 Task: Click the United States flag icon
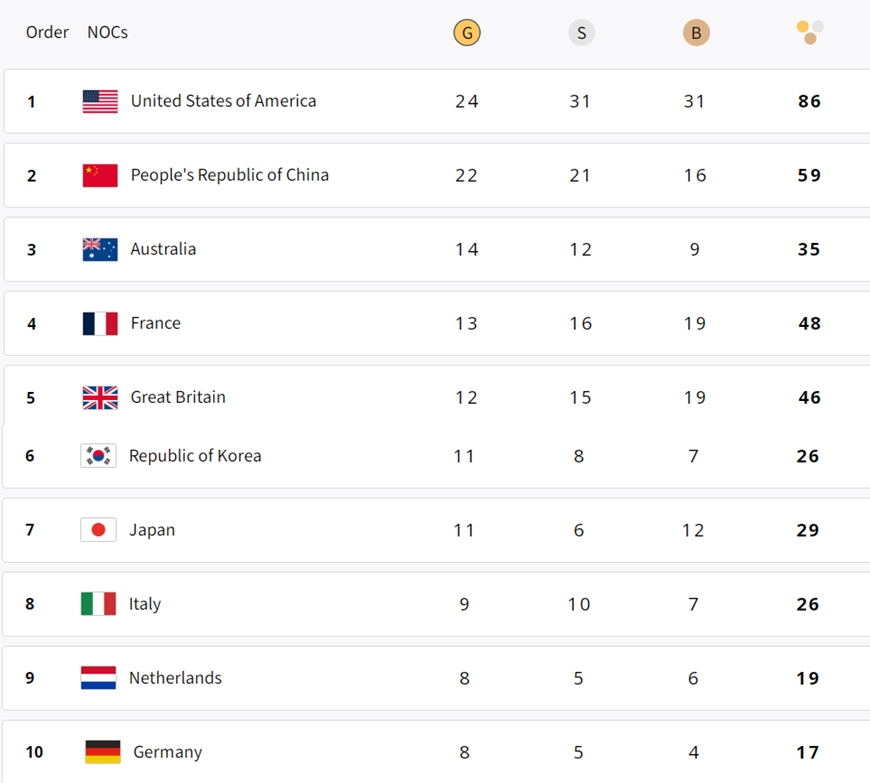click(x=100, y=101)
